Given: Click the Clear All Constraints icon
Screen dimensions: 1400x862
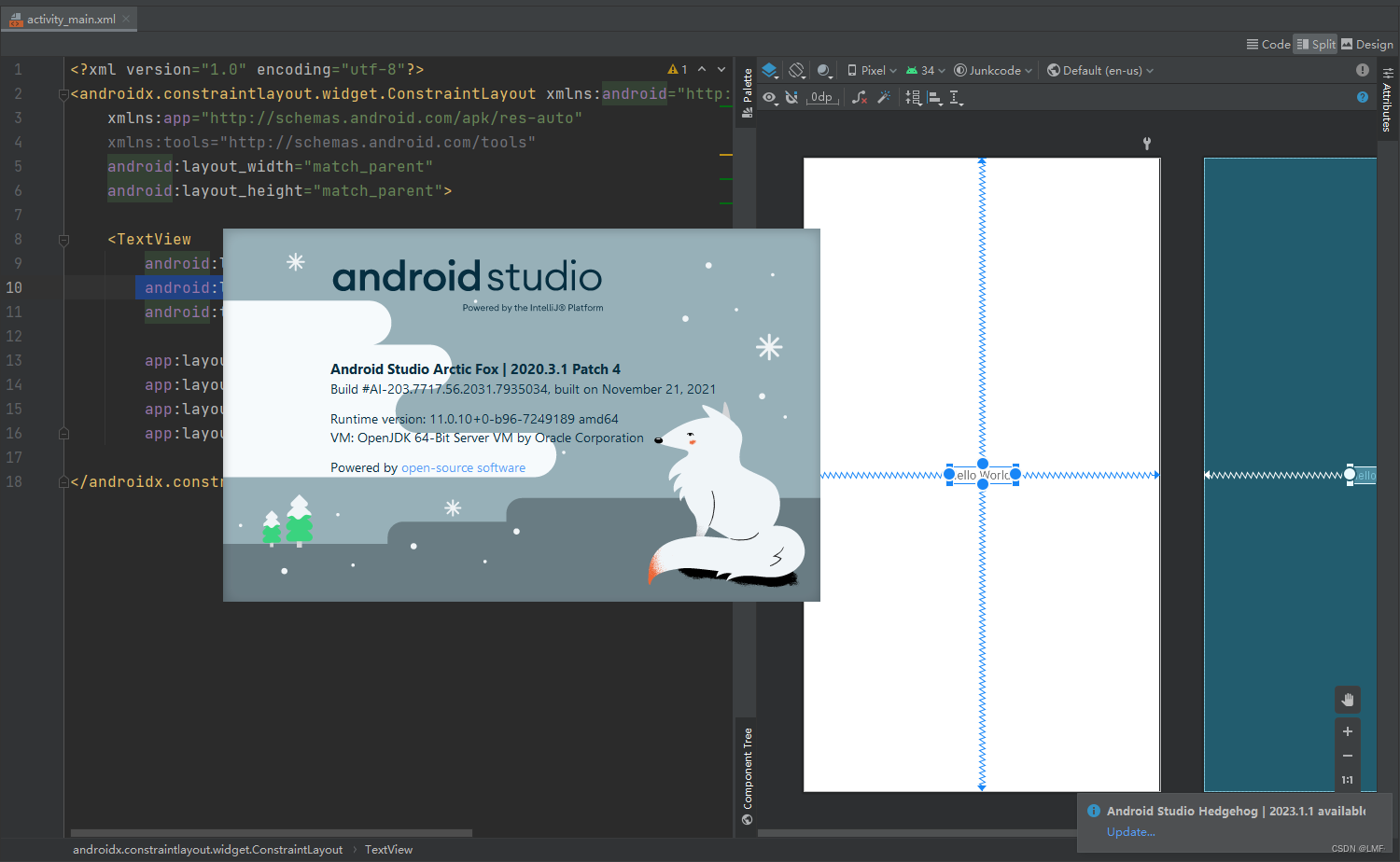Looking at the screenshot, I should [x=860, y=97].
